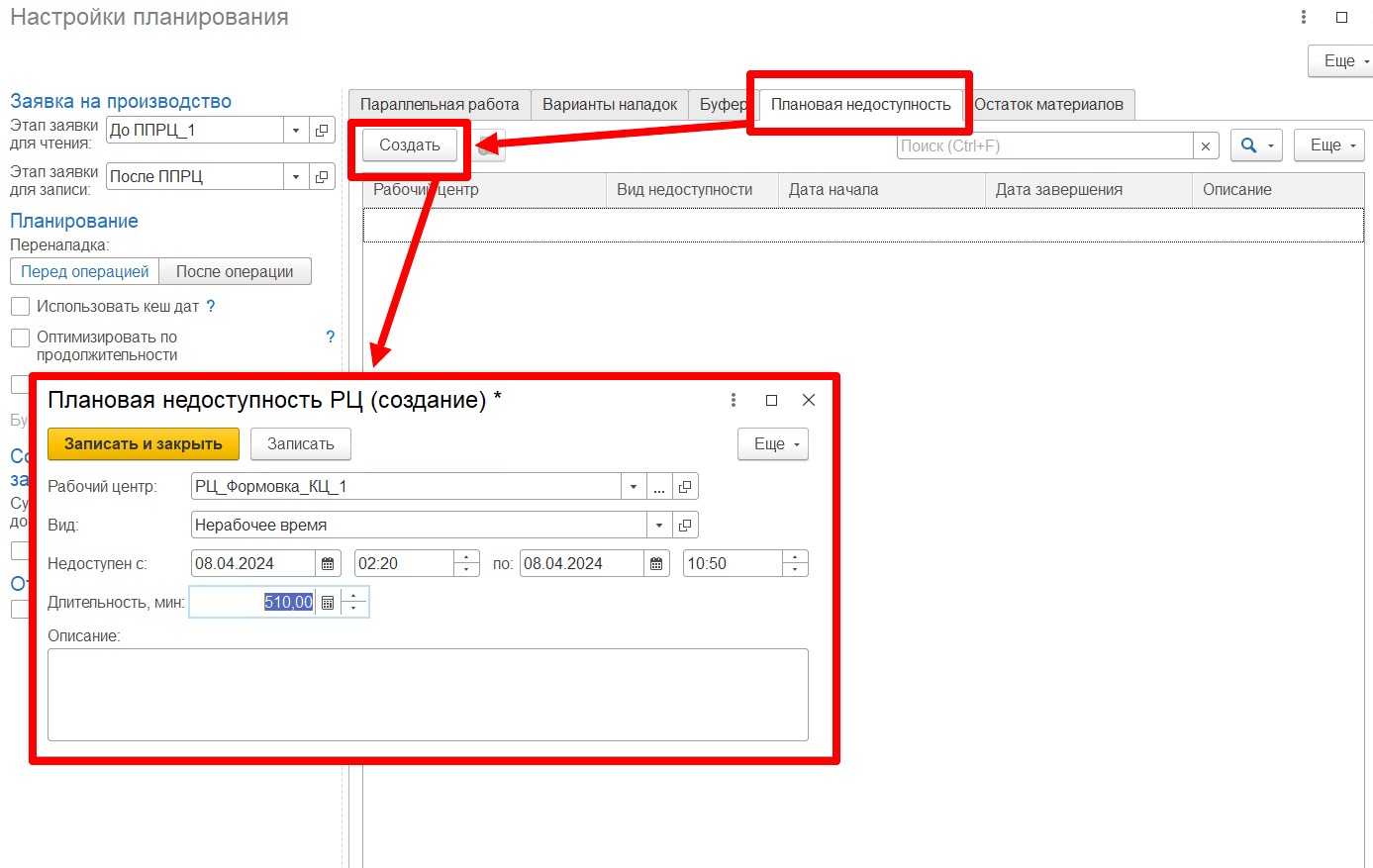The width and height of the screenshot is (1373, 868).
Task: Expand the 'Рабочий центр' dropdown list
Action: click(x=634, y=487)
